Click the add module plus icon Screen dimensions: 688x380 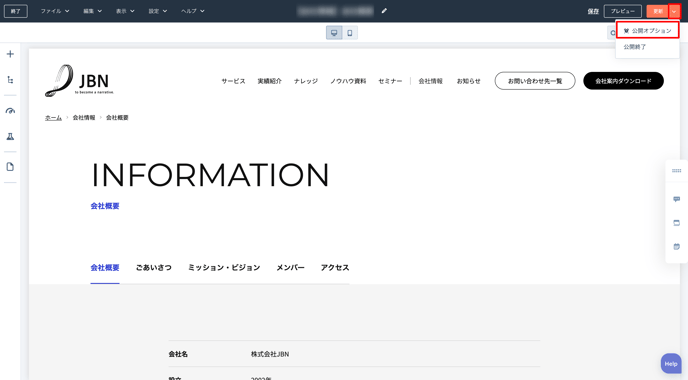(x=10, y=54)
